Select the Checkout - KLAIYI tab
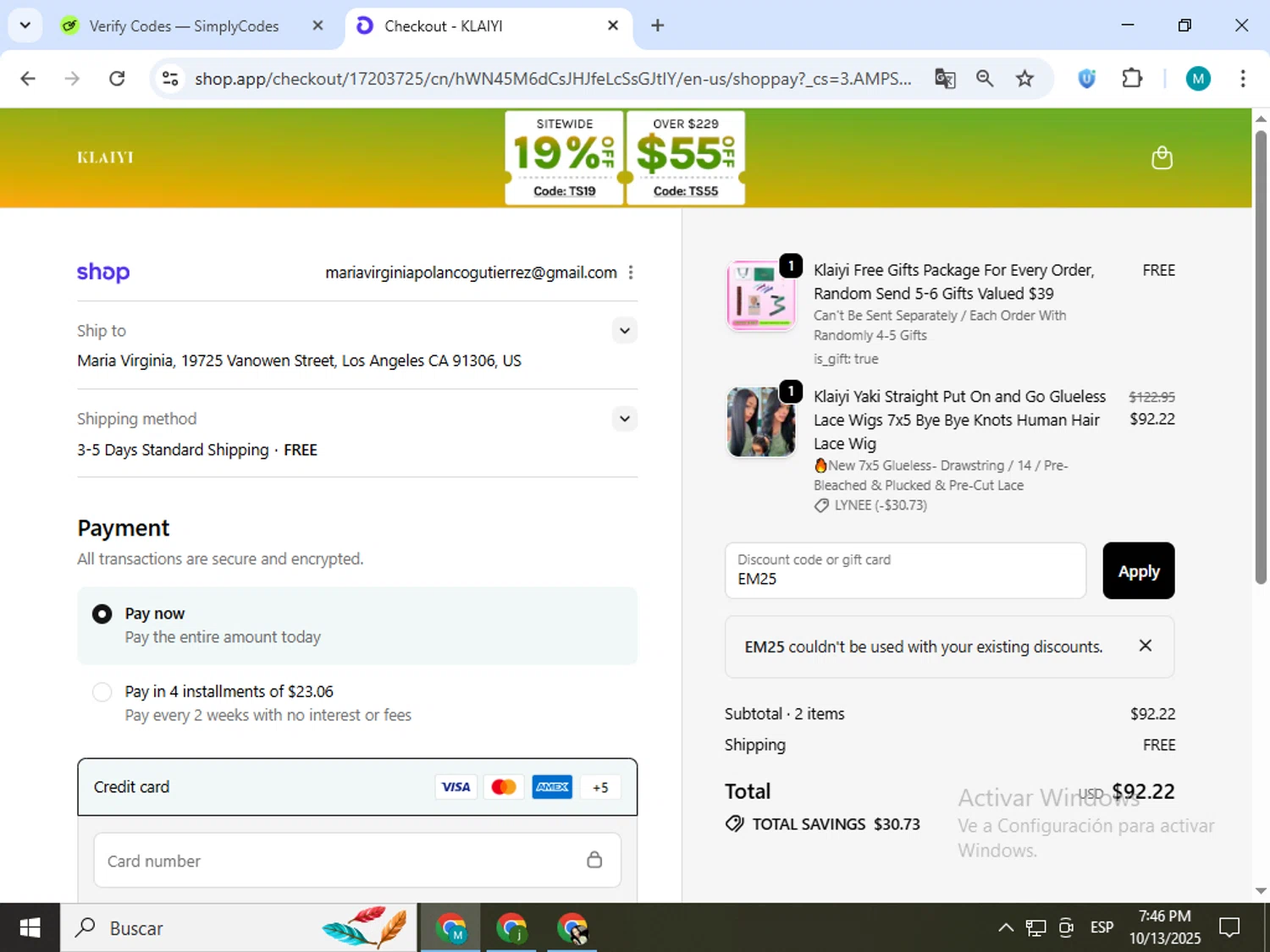Screen dimensions: 1270x952 click(x=487, y=26)
